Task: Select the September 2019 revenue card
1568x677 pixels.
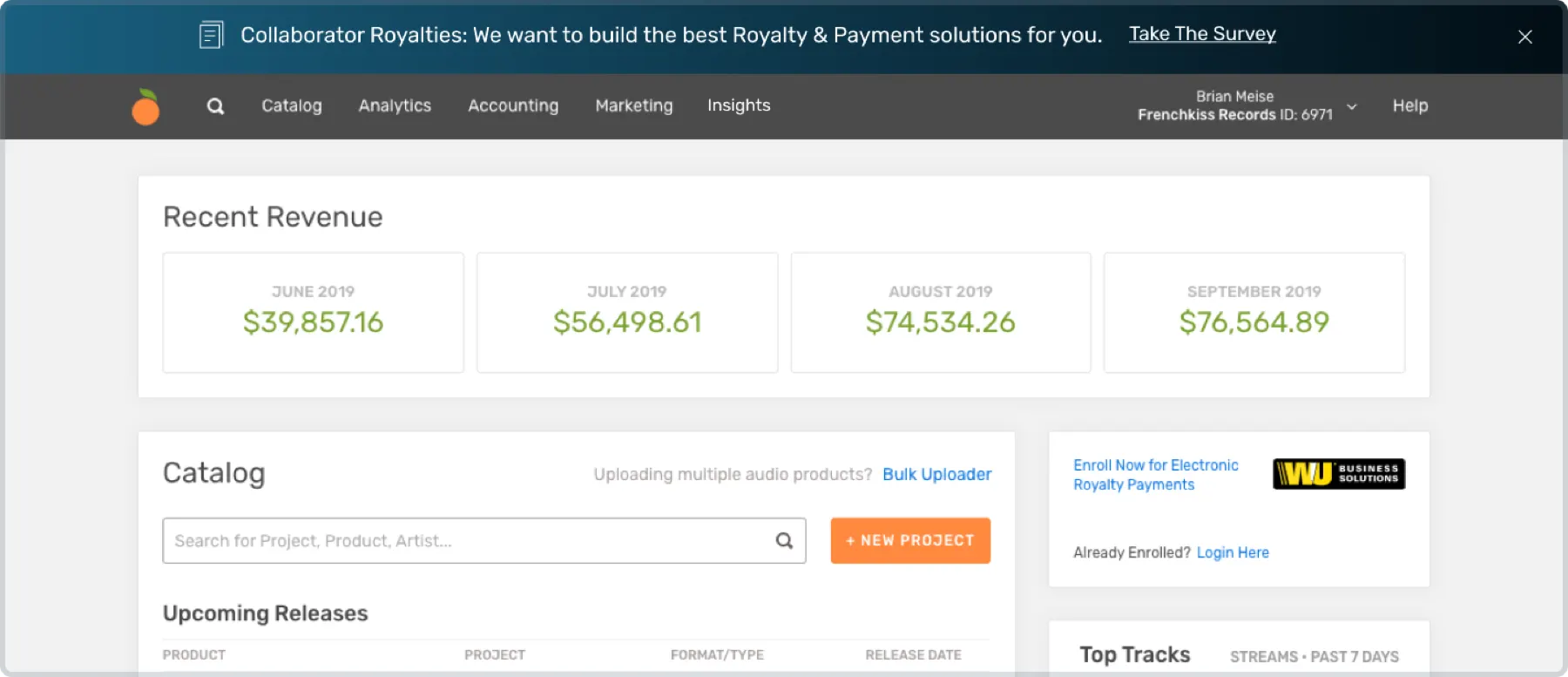Action: tap(1254, 313)
